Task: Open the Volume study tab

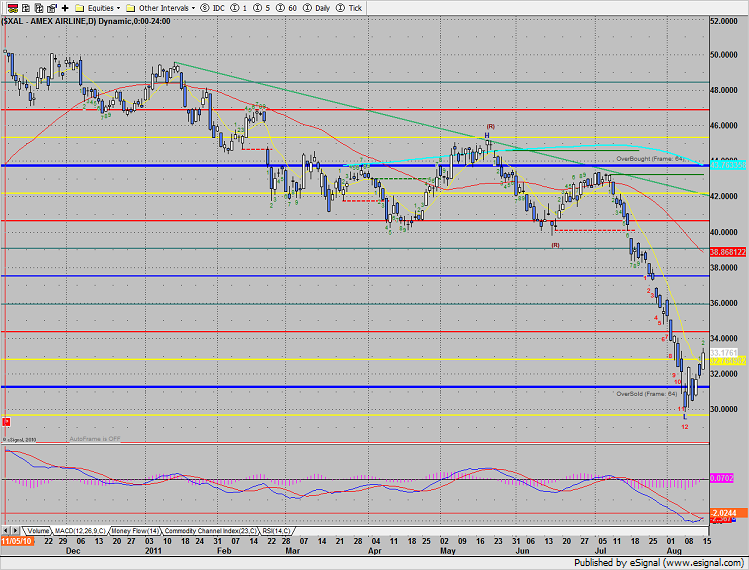Action: pyautogui.click(x=37, y=531)
